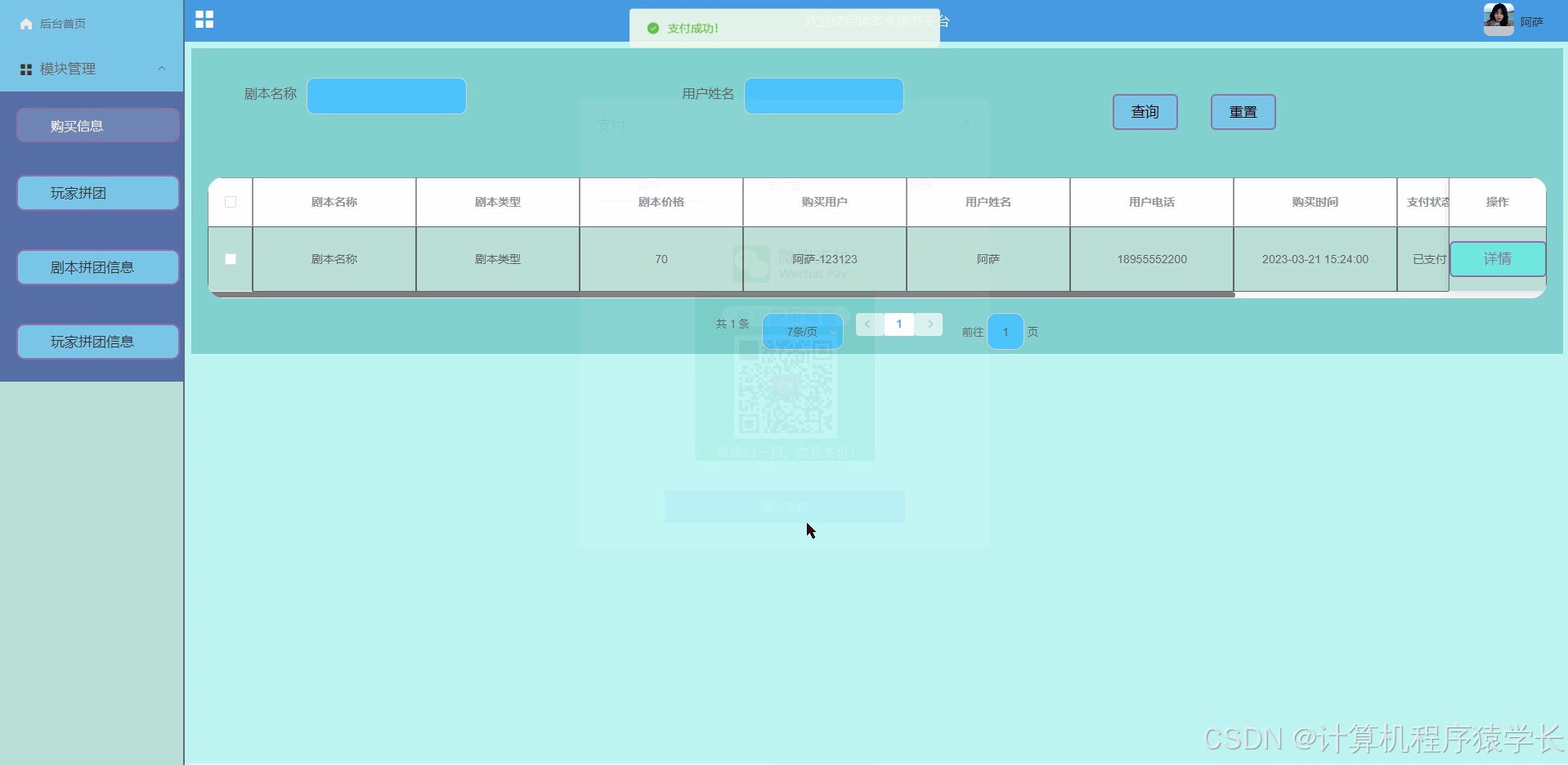Click the 剧本价格 column header
Viewport: 1568px width, 765px height.
[x=661, y=202]
